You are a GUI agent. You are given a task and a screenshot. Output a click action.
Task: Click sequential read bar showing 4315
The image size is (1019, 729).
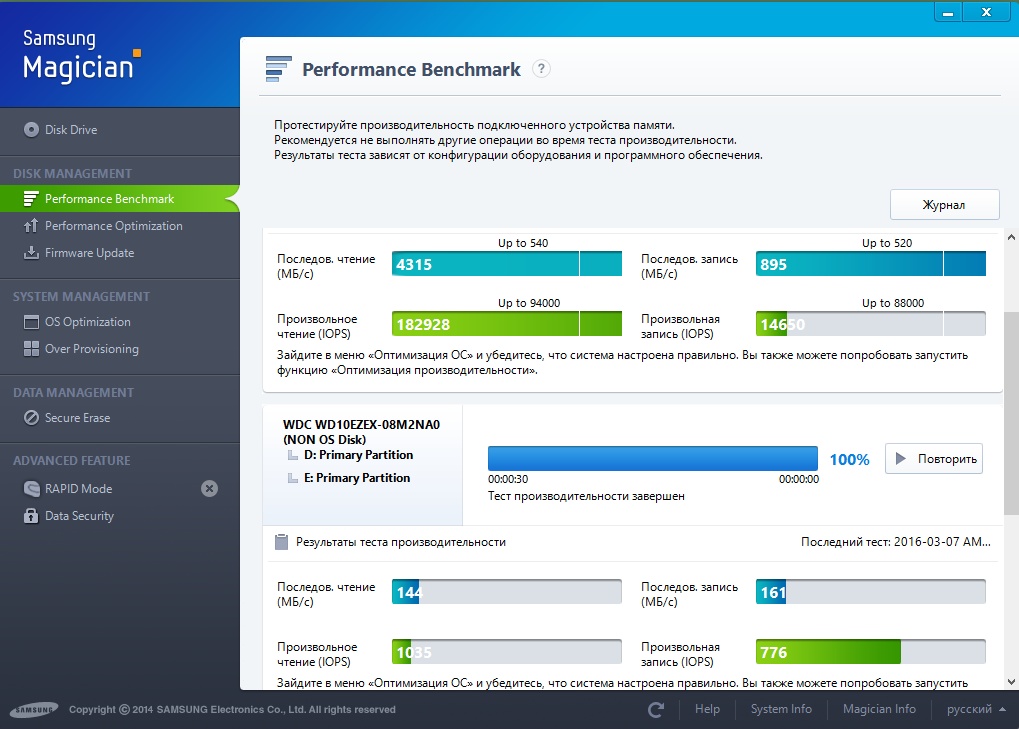click(x=507, y=264)
